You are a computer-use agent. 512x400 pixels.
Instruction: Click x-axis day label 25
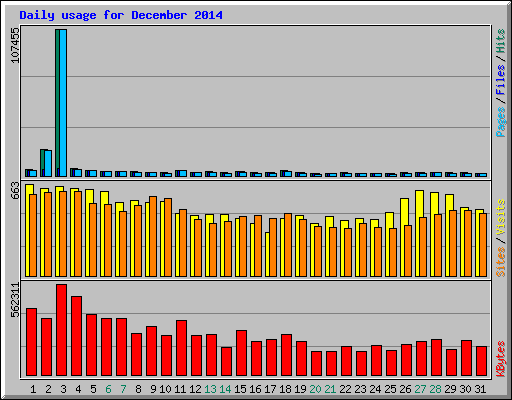390,389
